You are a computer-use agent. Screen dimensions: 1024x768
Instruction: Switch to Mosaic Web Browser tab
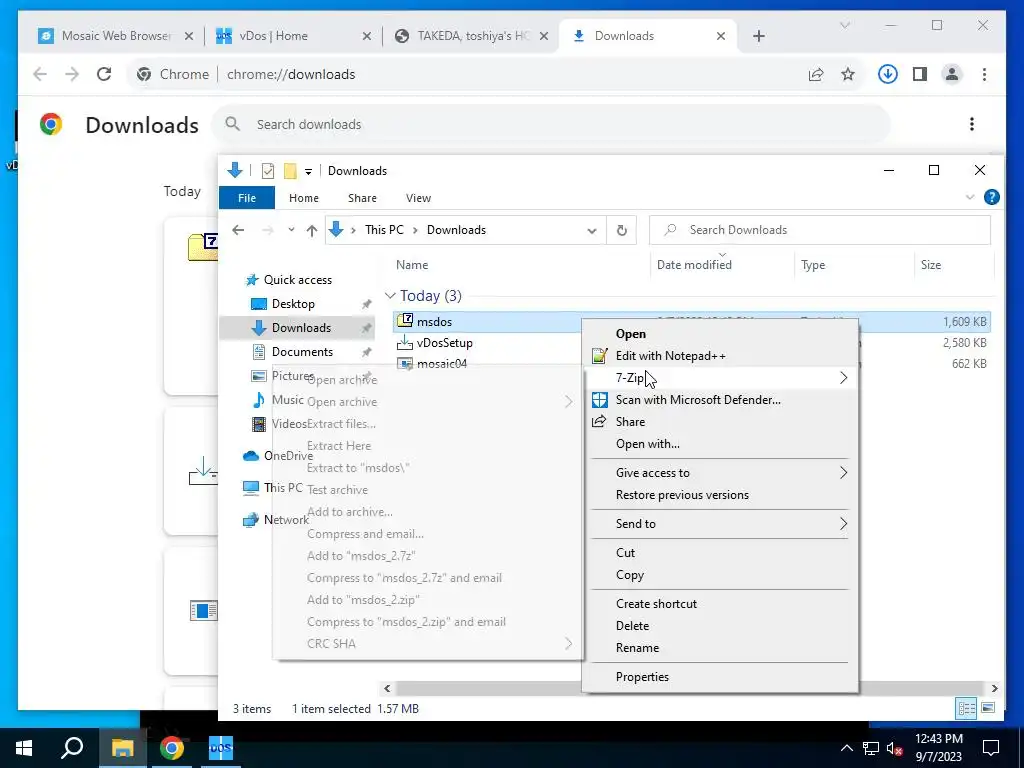click(x=116, y=36)
